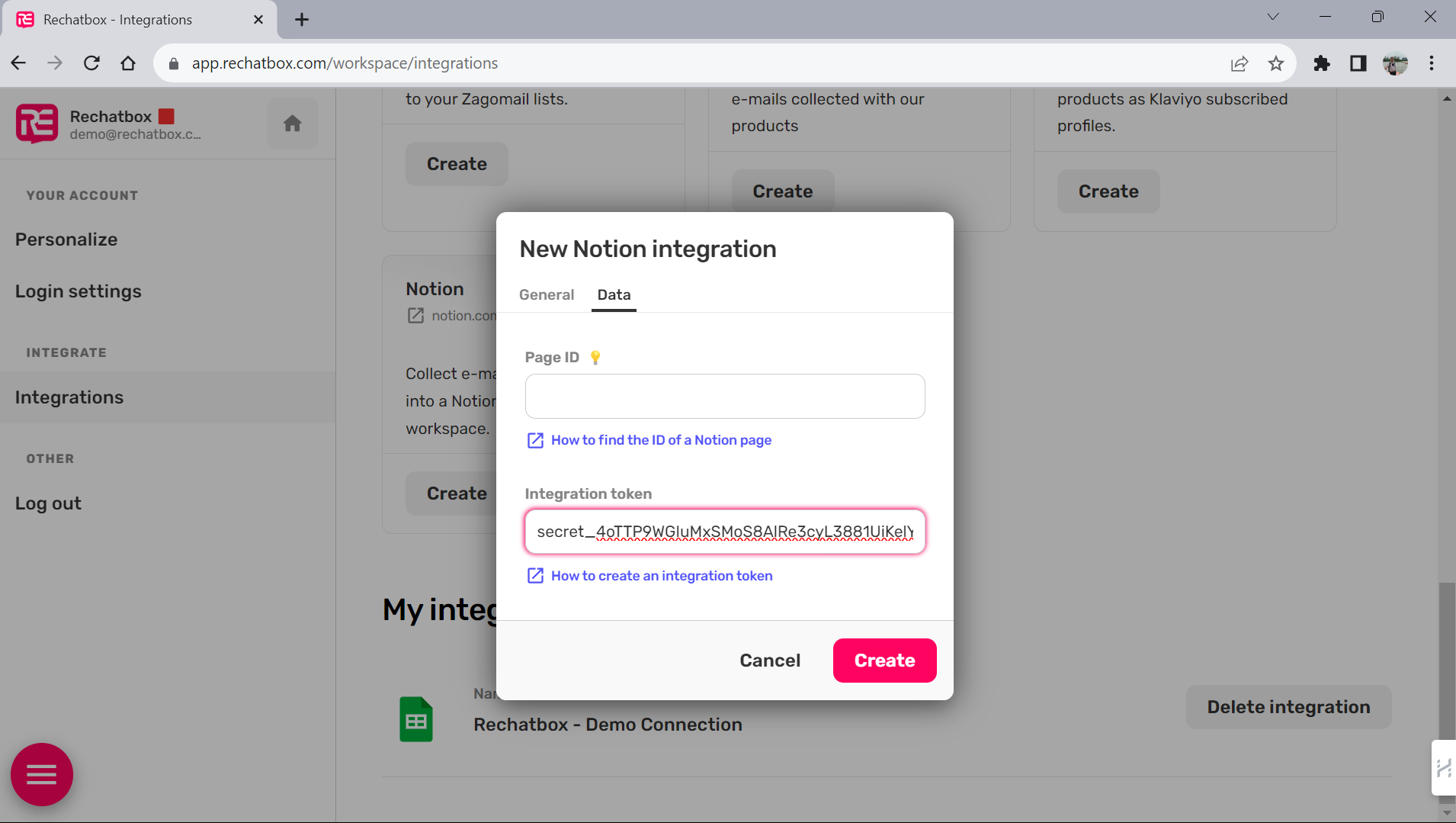Viewport: 1456px width, 823px height.
Task: Click How to create an integration token link
Action: (662, 576)
